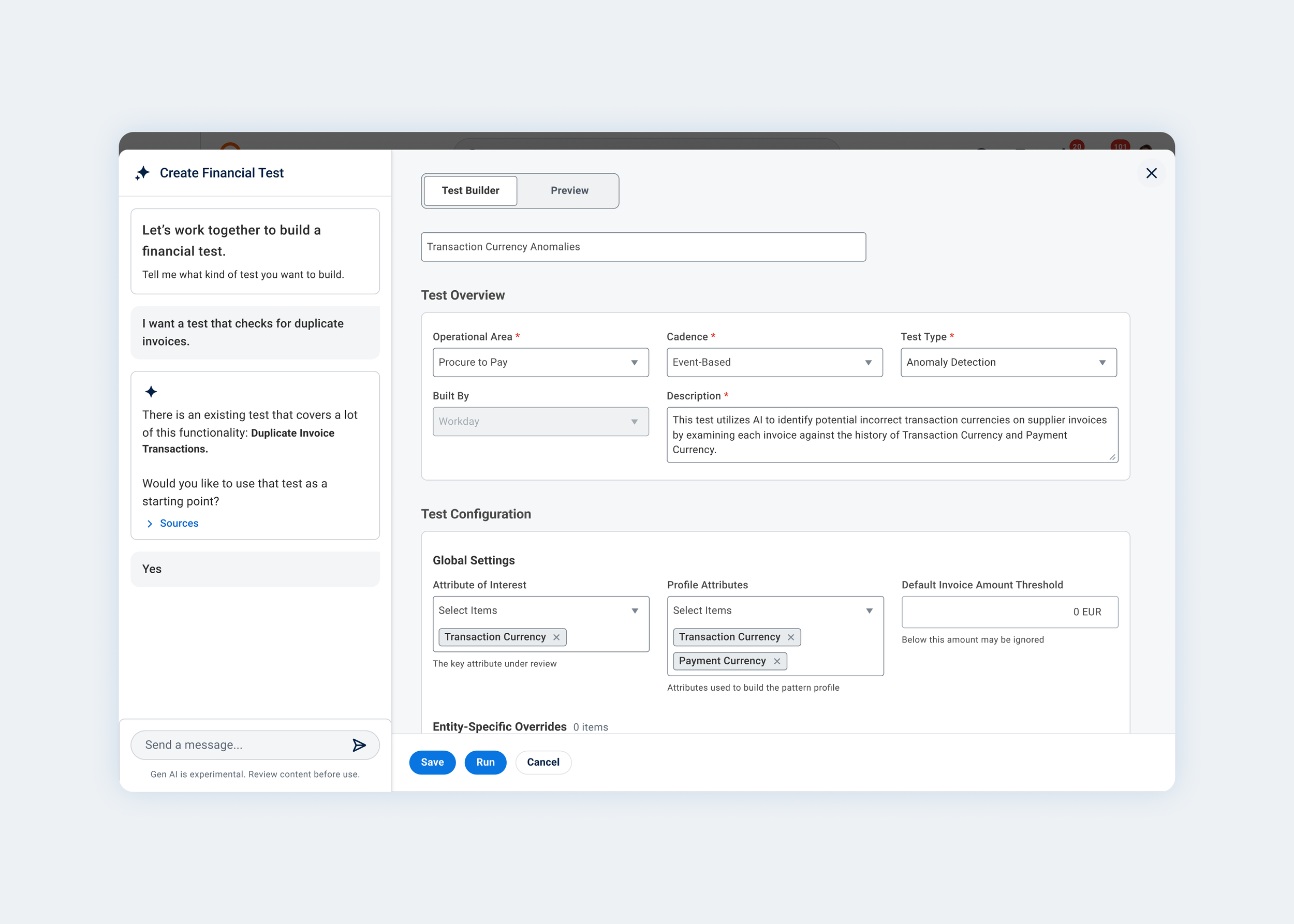Click the sparkle icon beside Create Financial Test
The image size is (1294, 924).
pyautogui.click(x=142, y=173)
